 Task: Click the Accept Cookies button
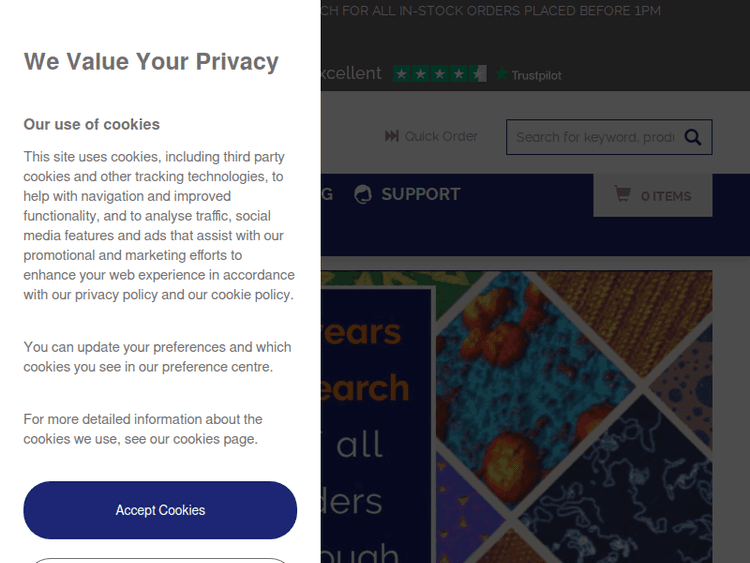coord(160,510)
